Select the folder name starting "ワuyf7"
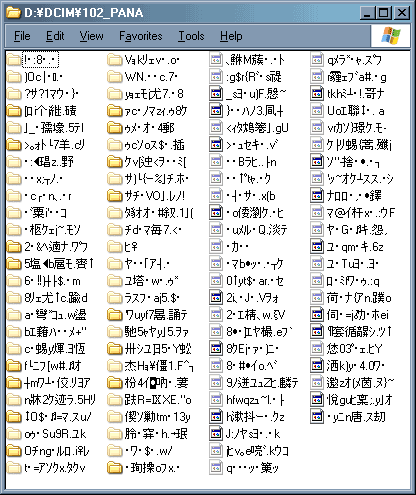Viewport: 416px width, 495px height. (x=156, y=315)
